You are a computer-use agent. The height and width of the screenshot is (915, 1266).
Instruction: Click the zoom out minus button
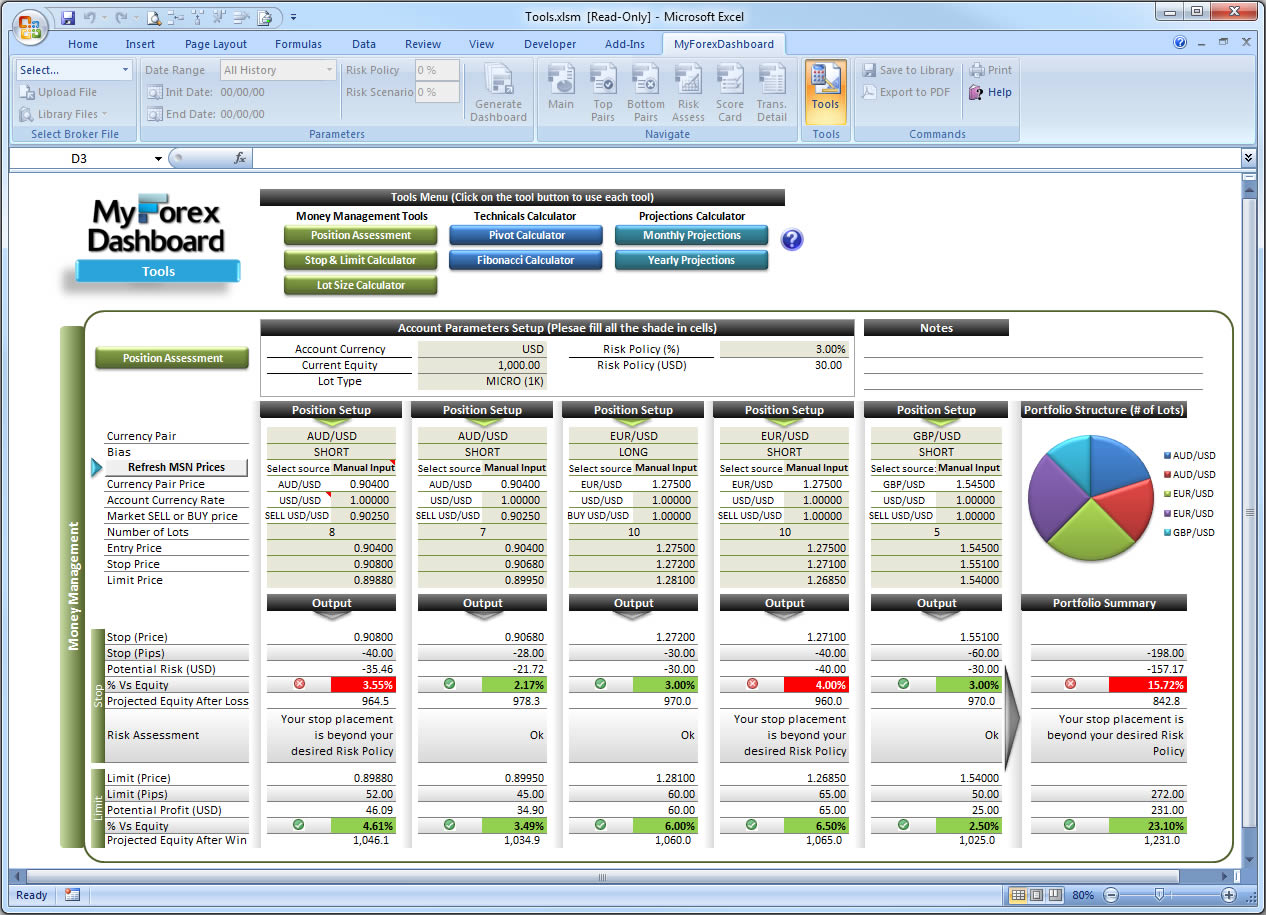tap(1111, 895)
